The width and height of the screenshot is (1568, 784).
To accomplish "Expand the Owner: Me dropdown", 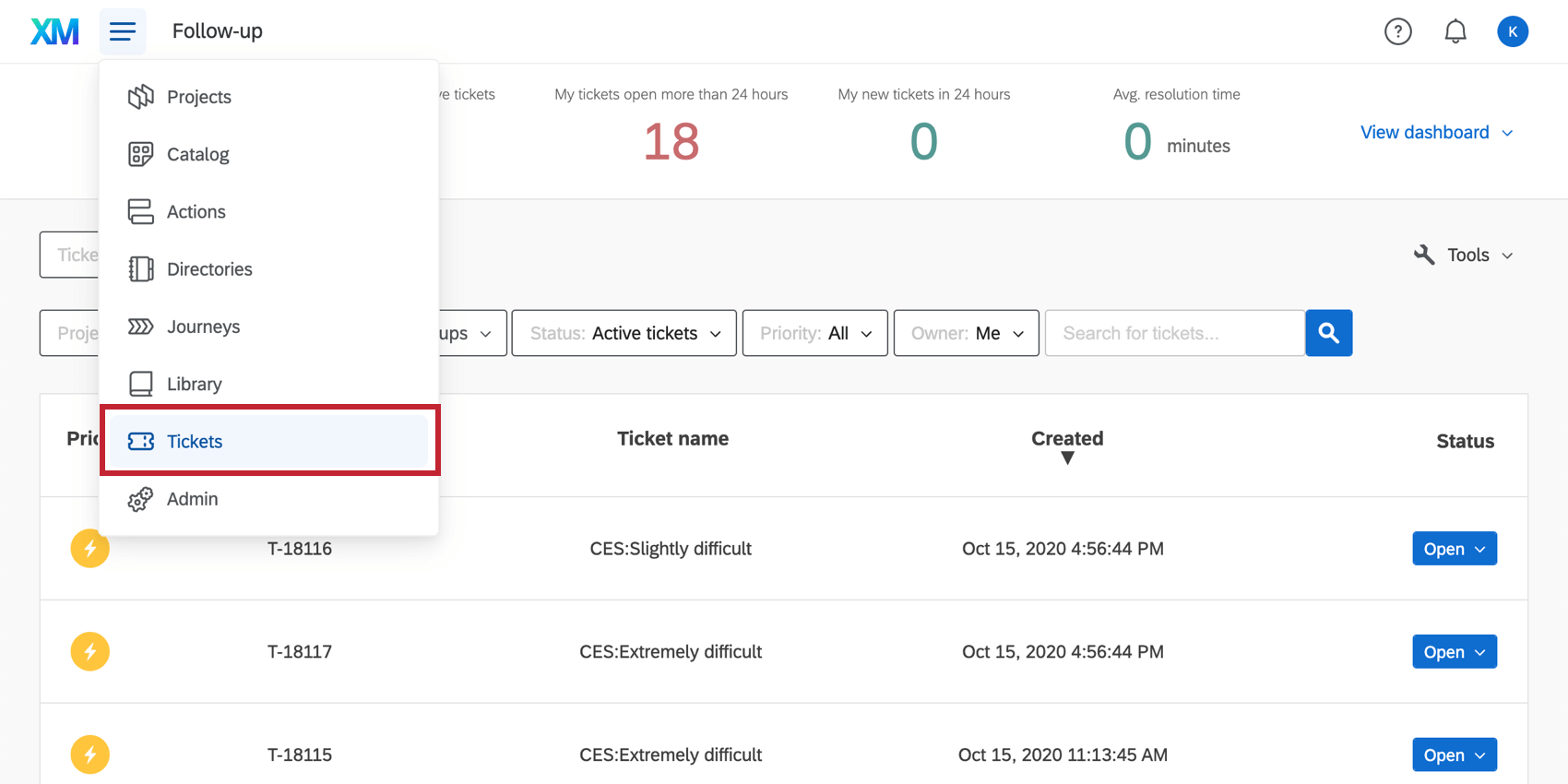I will click(966, 333).
